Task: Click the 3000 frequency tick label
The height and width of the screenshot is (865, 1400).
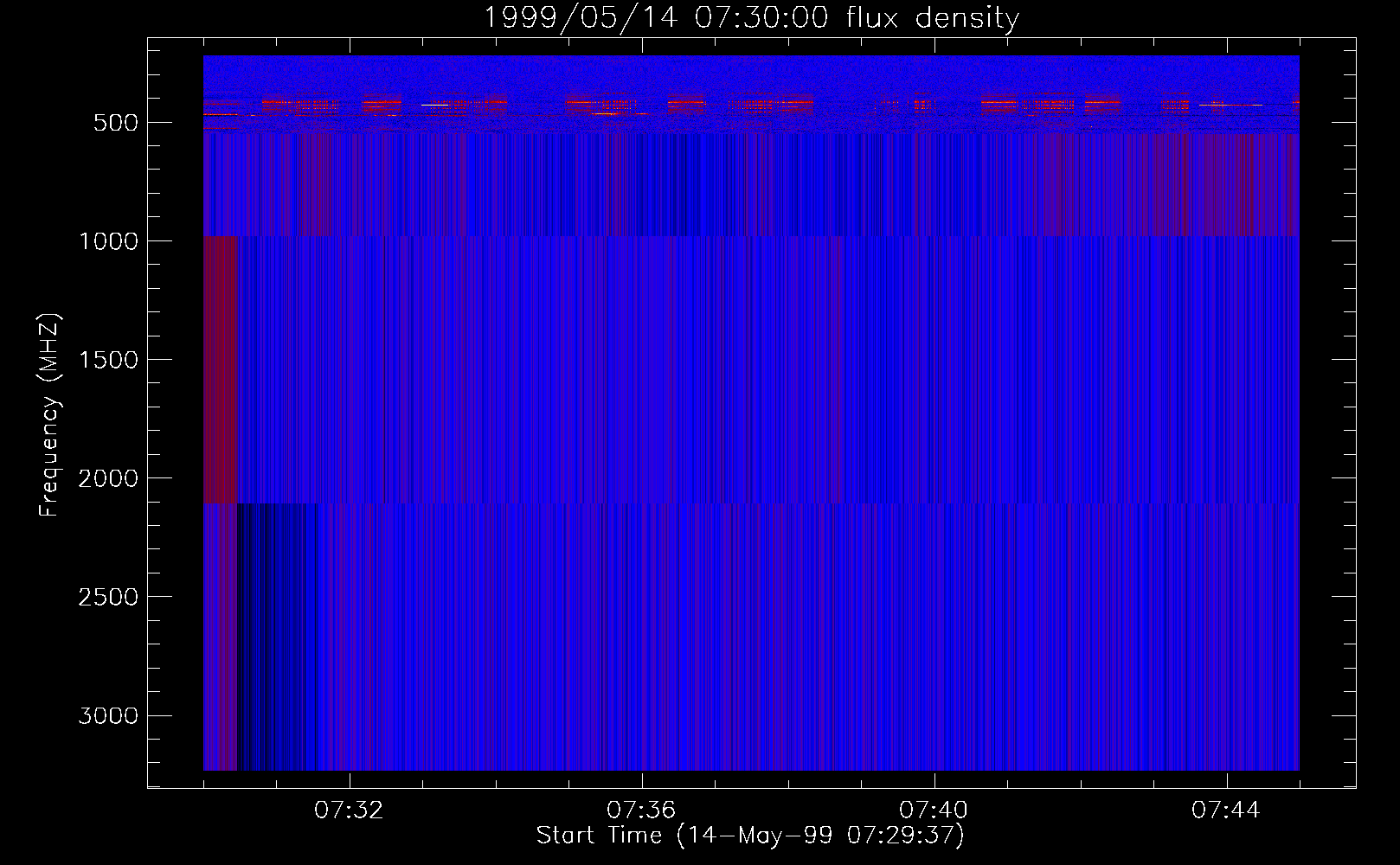Action: 108,715
